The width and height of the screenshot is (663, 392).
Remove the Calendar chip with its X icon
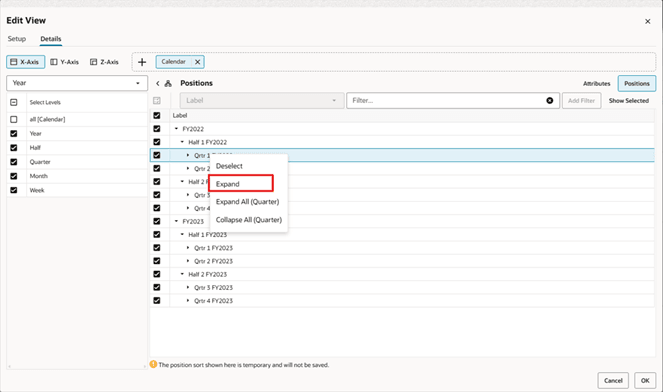(197, 62)
